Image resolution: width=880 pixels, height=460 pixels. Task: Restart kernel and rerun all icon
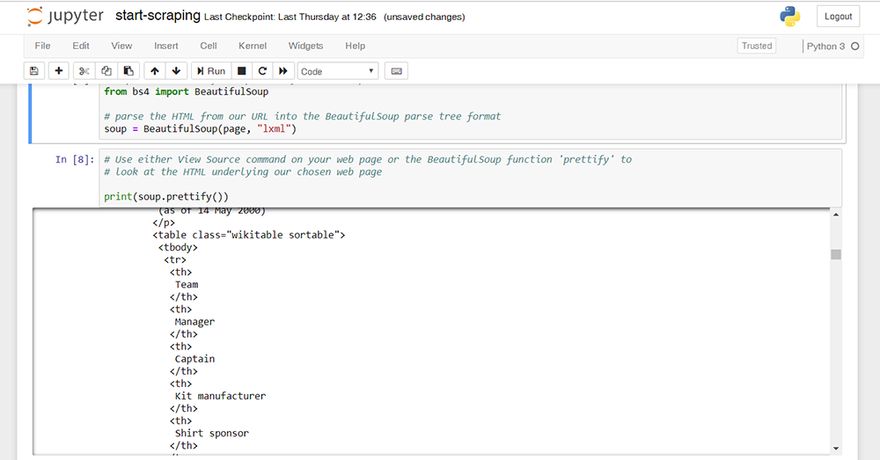tap(283, 71)
